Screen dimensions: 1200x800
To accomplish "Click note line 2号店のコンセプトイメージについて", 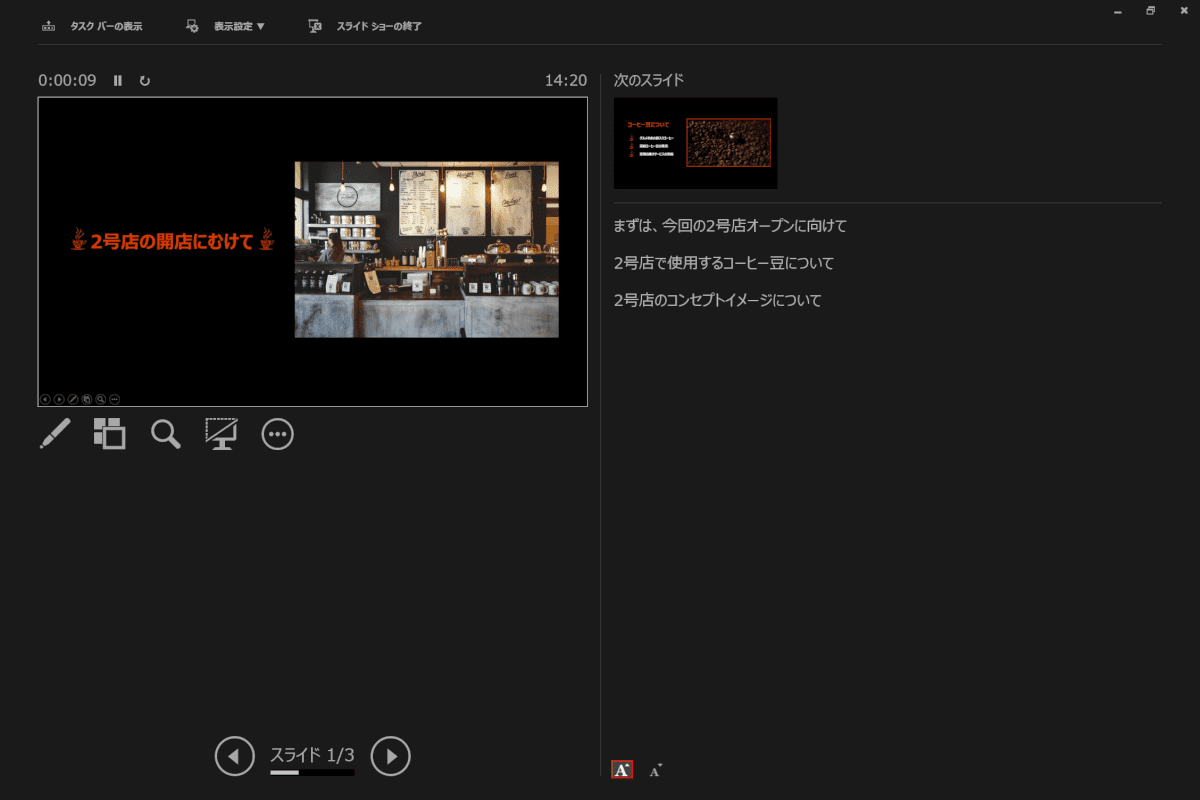I will (x=718, y=300).
